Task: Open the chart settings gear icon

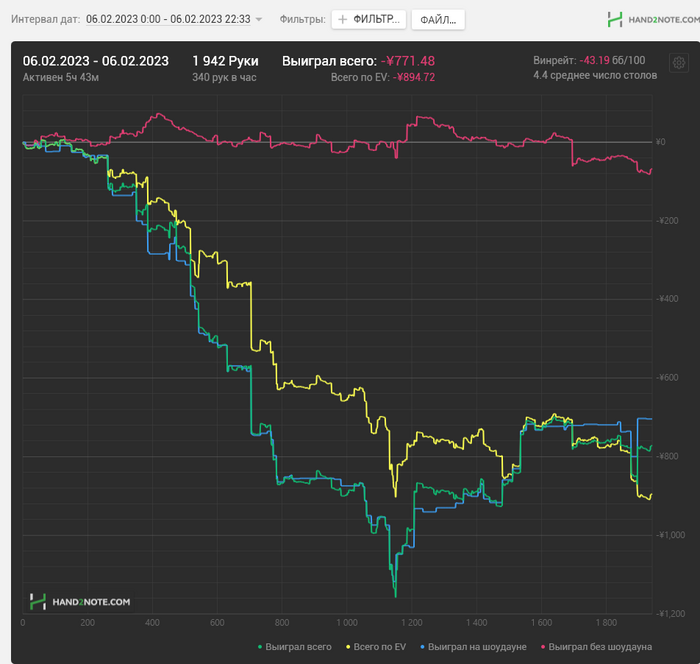Action: point(679,63)
